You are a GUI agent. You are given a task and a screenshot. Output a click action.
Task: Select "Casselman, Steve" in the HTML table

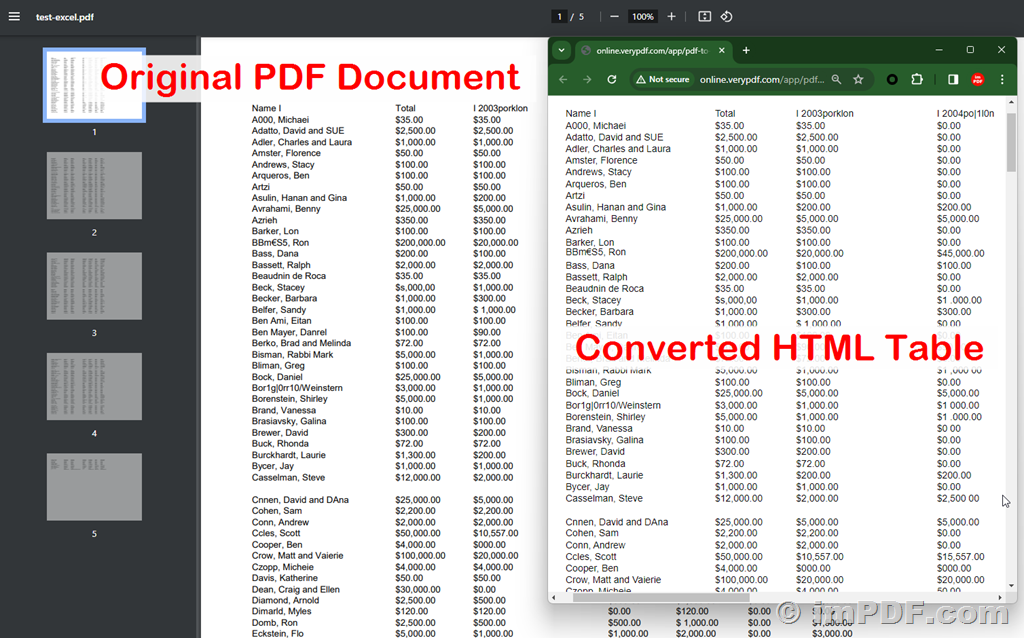click(603, 498)
